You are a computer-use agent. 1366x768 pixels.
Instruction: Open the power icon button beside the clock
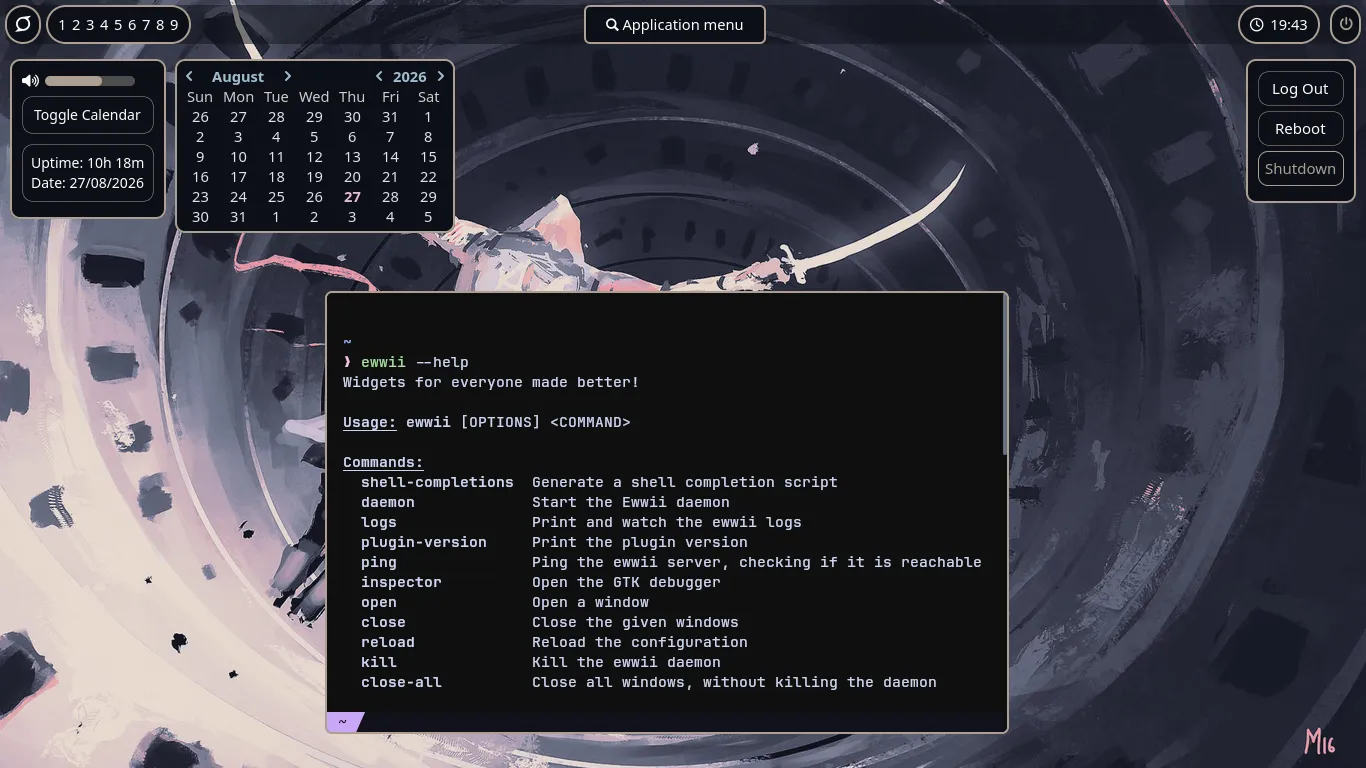tap(1345, 24)
